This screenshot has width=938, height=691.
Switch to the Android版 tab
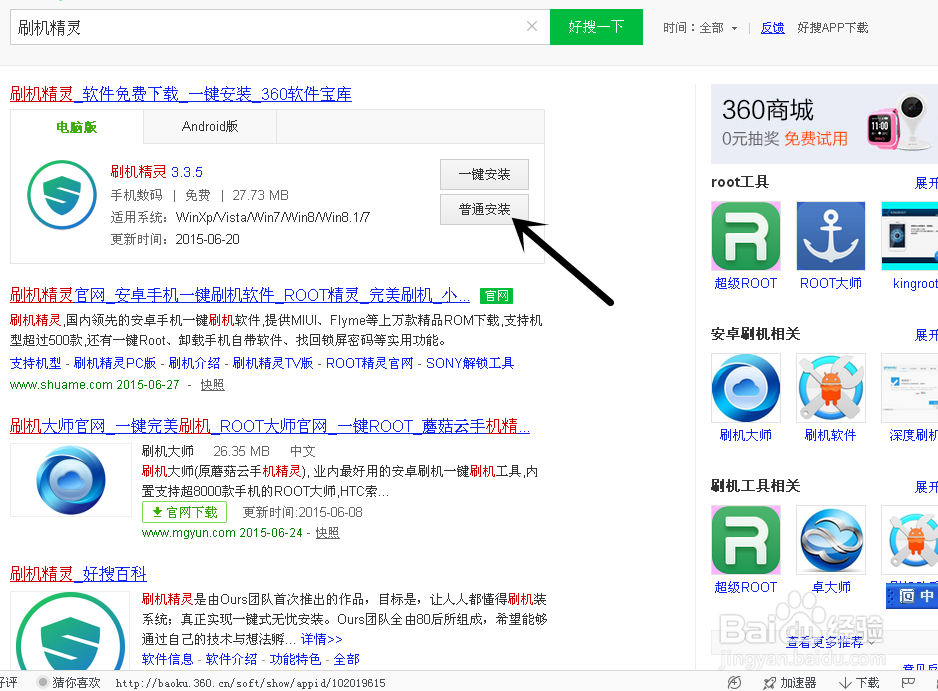coord(210,126)
